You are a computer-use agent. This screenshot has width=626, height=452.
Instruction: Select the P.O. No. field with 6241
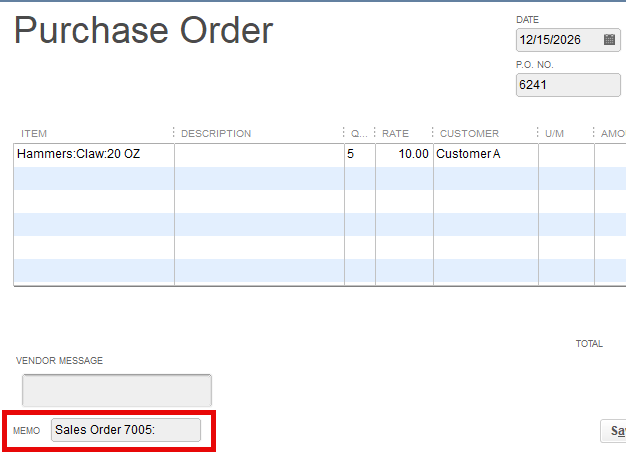(567, 85)
